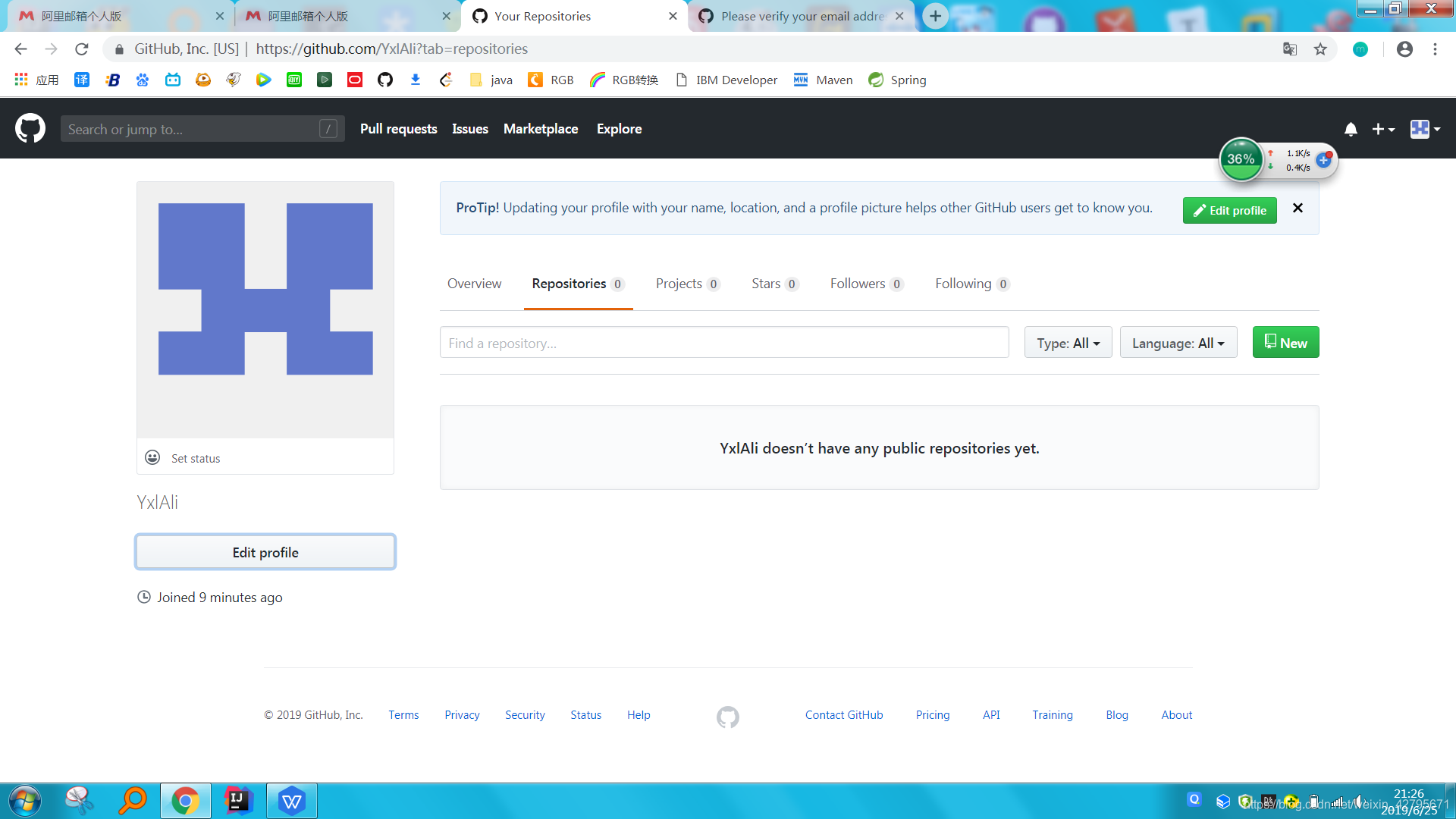Open the plus create-new dropdown in header
The width and height of the screenshot is (1456, 819).
click(x=1383, y=130)
